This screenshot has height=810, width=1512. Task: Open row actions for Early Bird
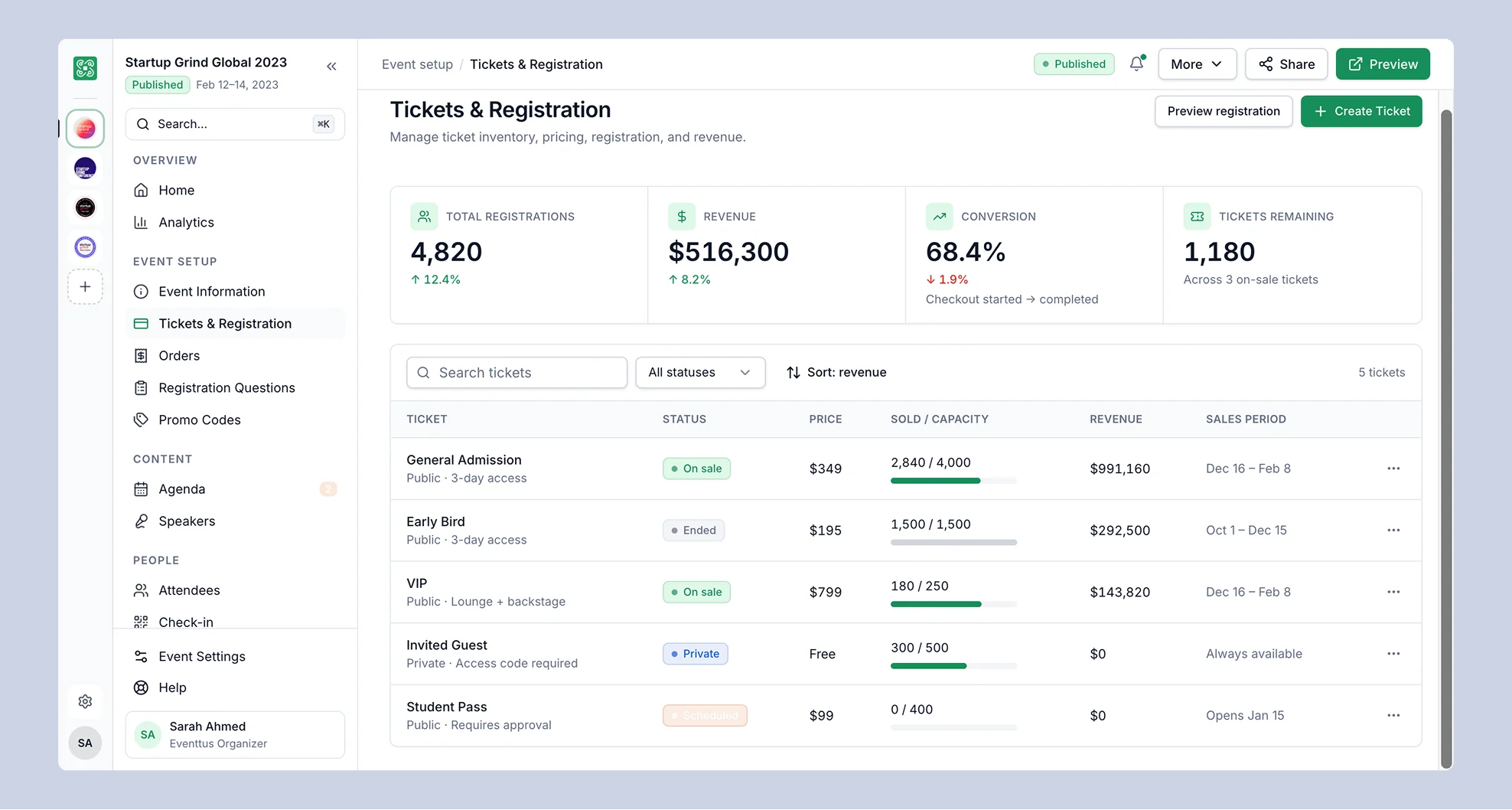coord(1393,531)
